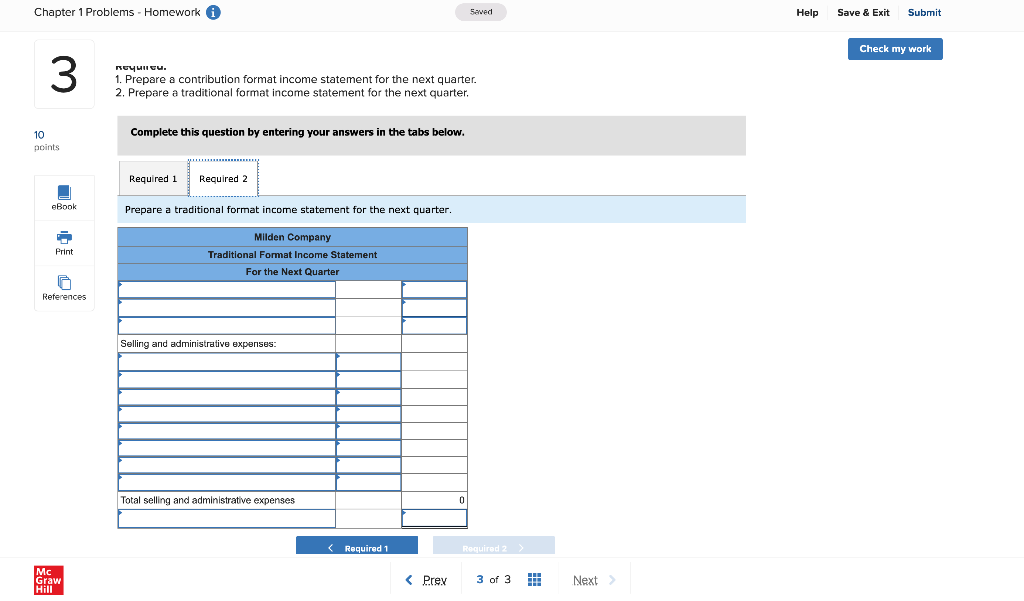The image size is (1024, 601).
Task: Click the blue Required 1 back button
Action: 357,545
